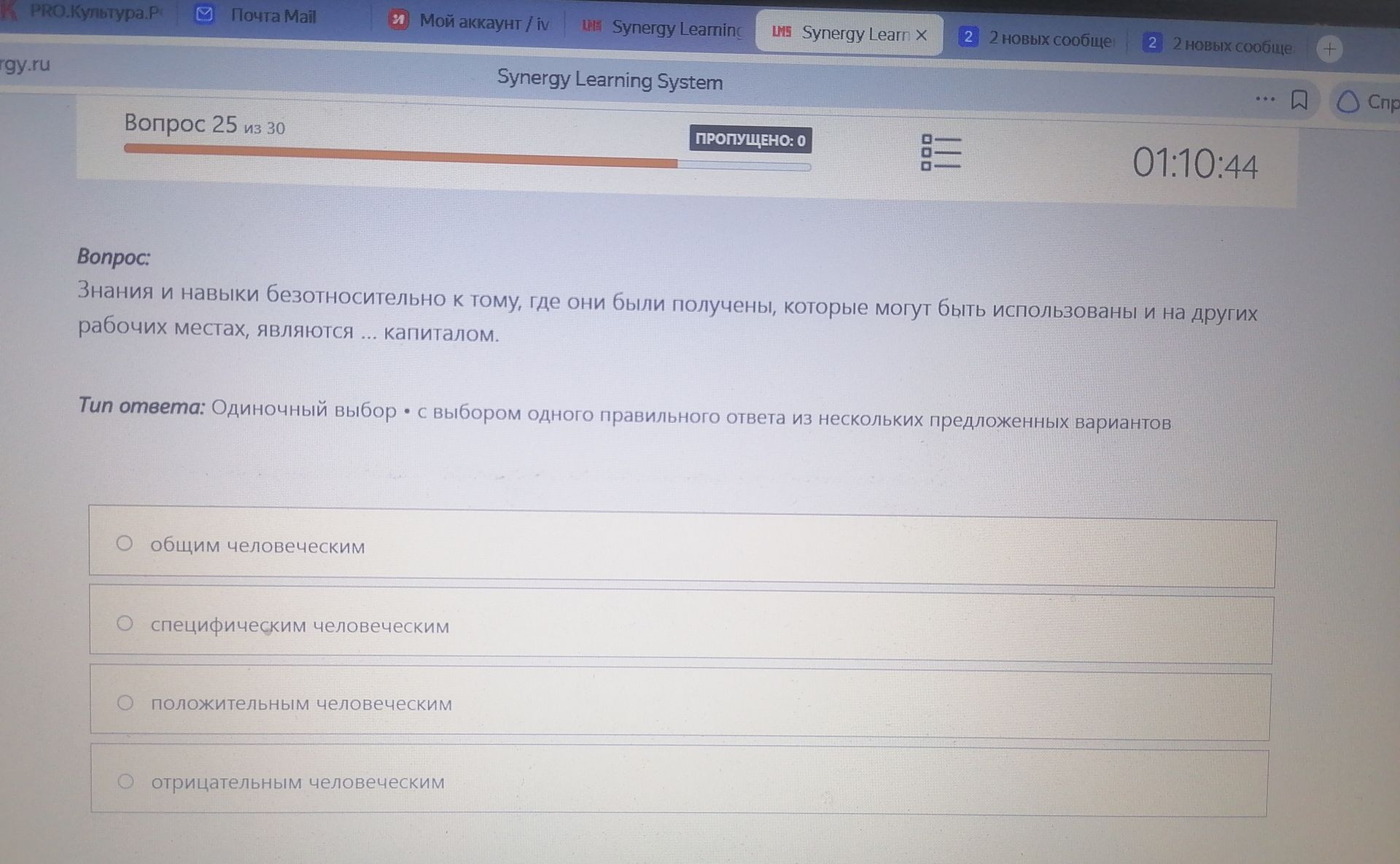Switch to the Мой аккаунт tab

470,22
